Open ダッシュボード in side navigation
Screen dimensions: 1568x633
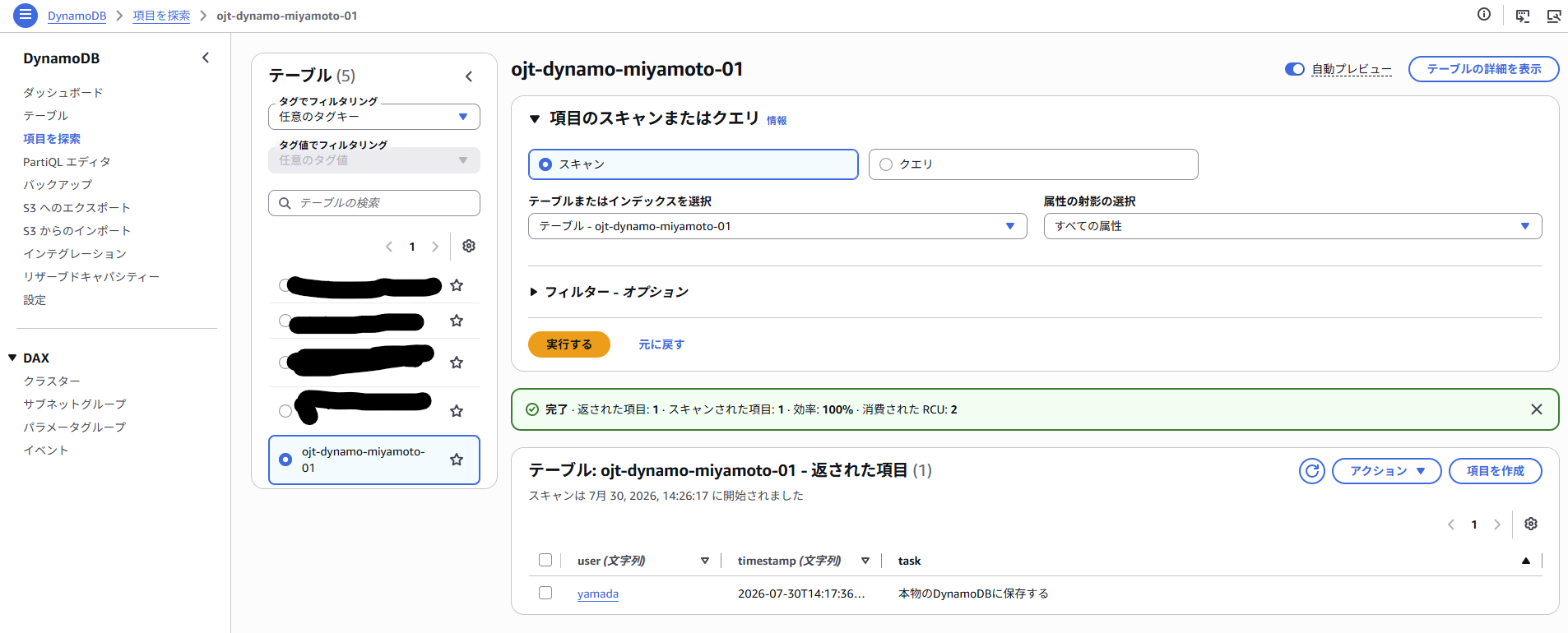point(63,93)
